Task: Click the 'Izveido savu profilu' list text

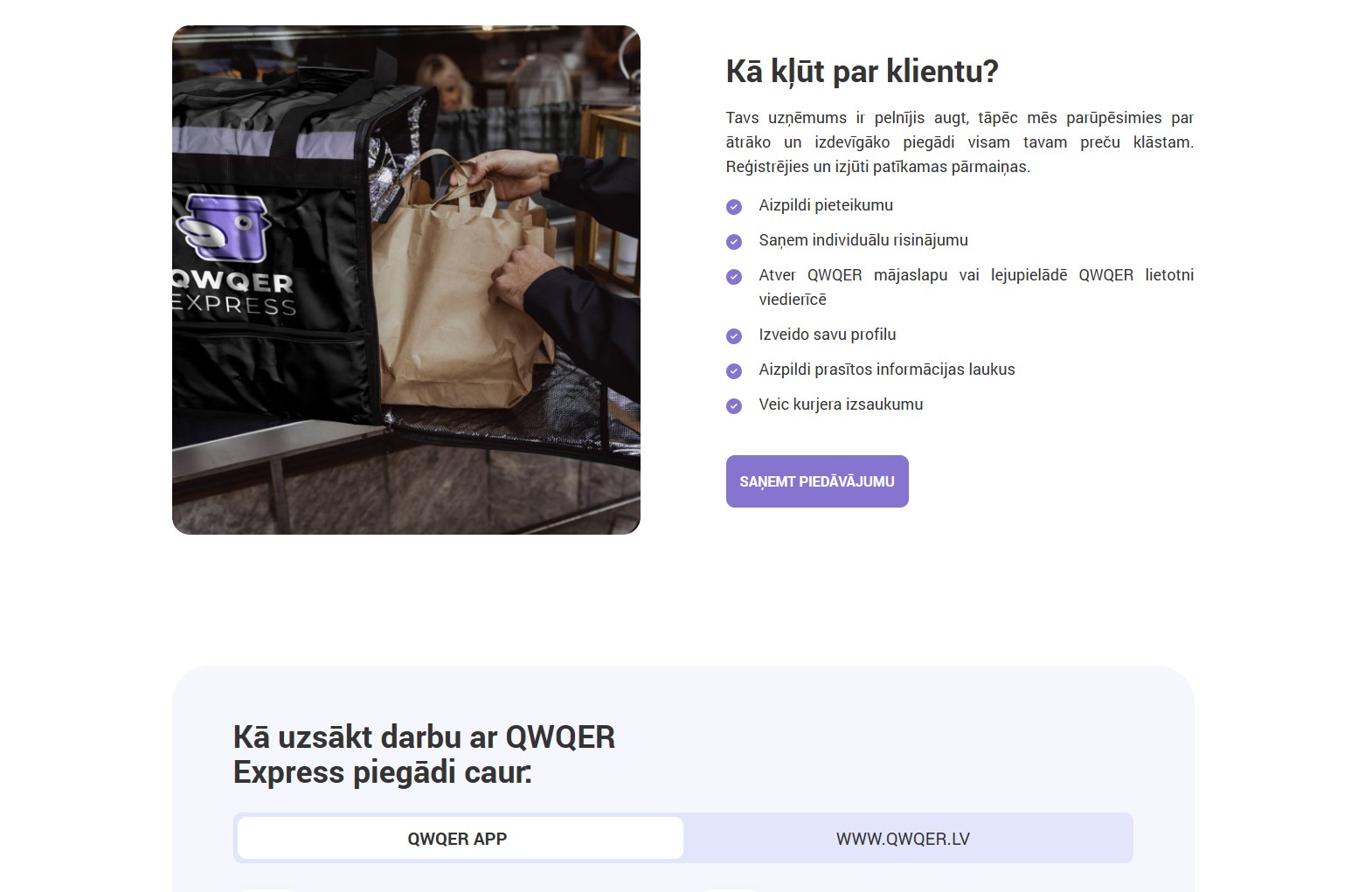Action: [827, 335]
